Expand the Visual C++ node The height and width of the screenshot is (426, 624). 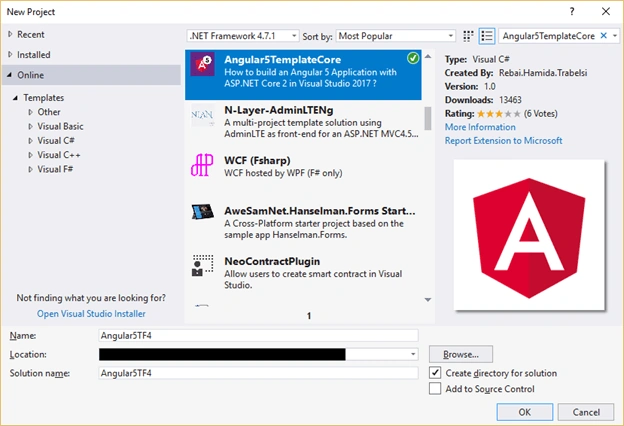click(x=30, y=155)
